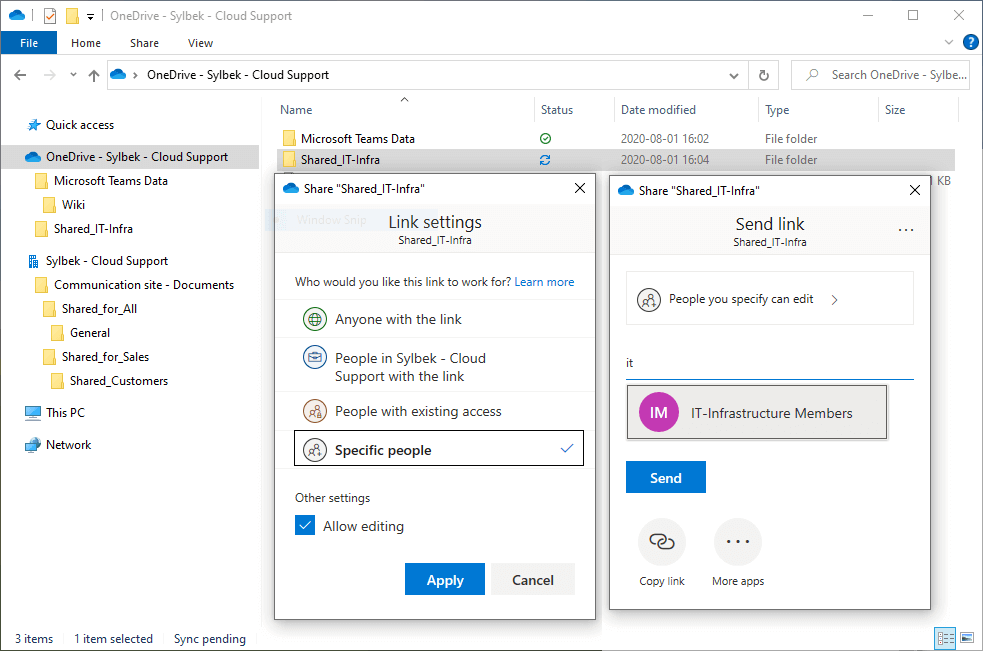Select Shared_Customers folder in tree
Image resolution: width=983 pixels, height=651 pixels.
118,381
